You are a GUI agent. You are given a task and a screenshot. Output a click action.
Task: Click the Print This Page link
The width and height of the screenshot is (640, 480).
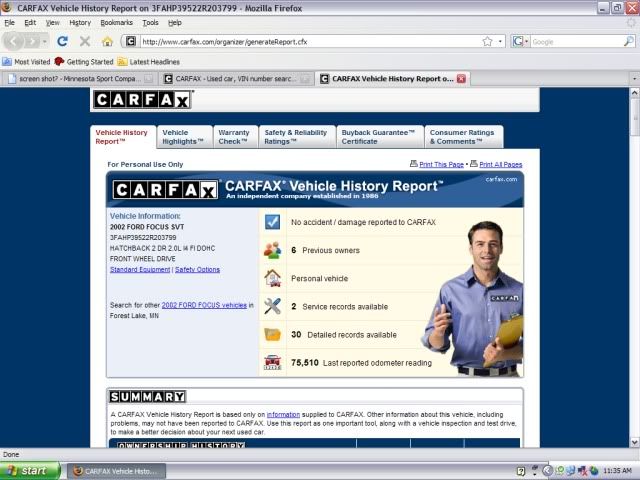pyautogui.click(x=441, y=164)
